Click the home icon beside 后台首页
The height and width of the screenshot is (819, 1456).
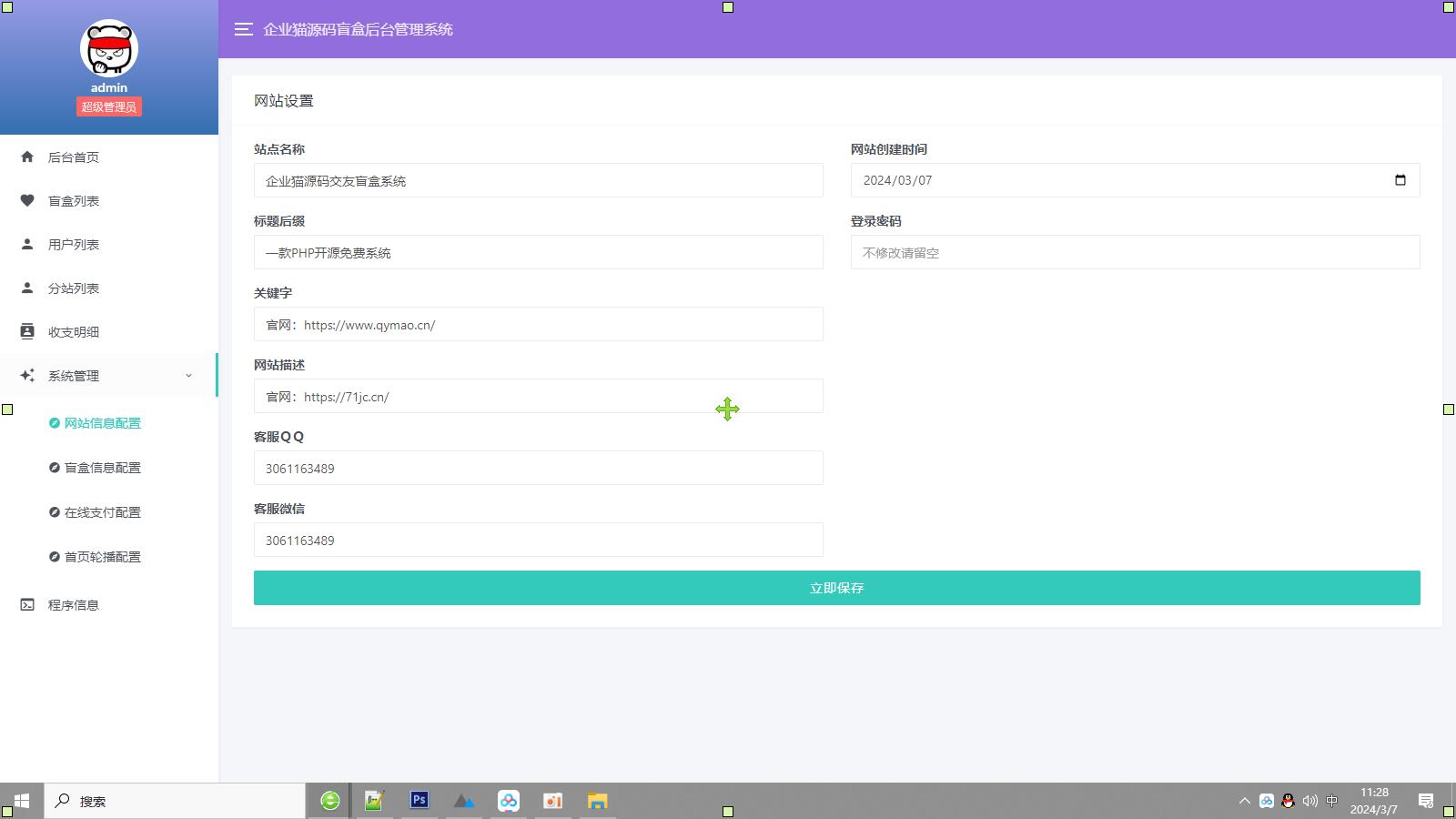(27, 157)
